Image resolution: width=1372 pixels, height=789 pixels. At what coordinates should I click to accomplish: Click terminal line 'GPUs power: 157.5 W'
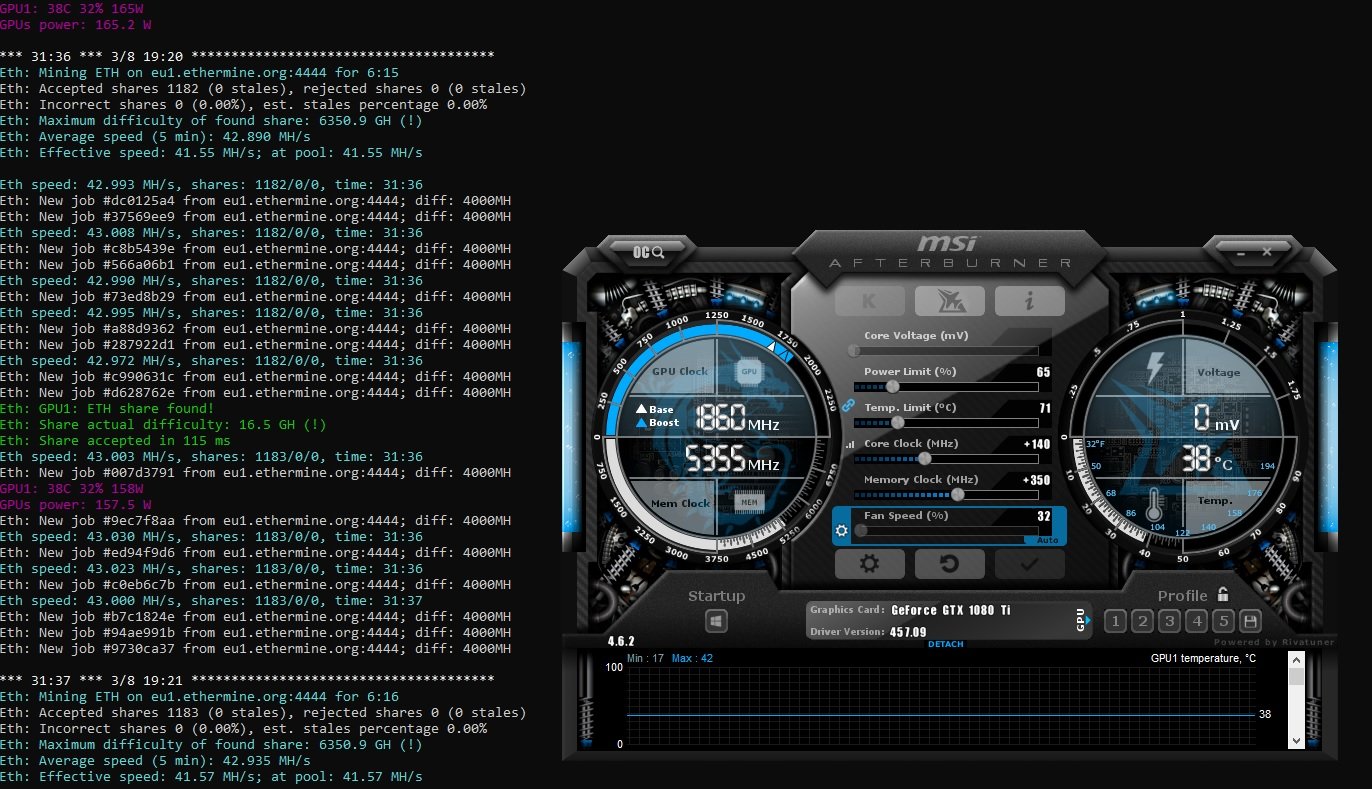click(x=75, y=504)
